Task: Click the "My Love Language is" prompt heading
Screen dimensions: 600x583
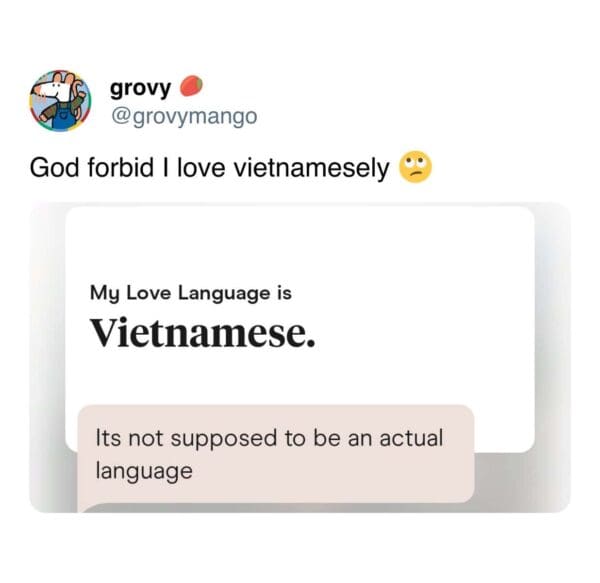Action: coord(191,294)
